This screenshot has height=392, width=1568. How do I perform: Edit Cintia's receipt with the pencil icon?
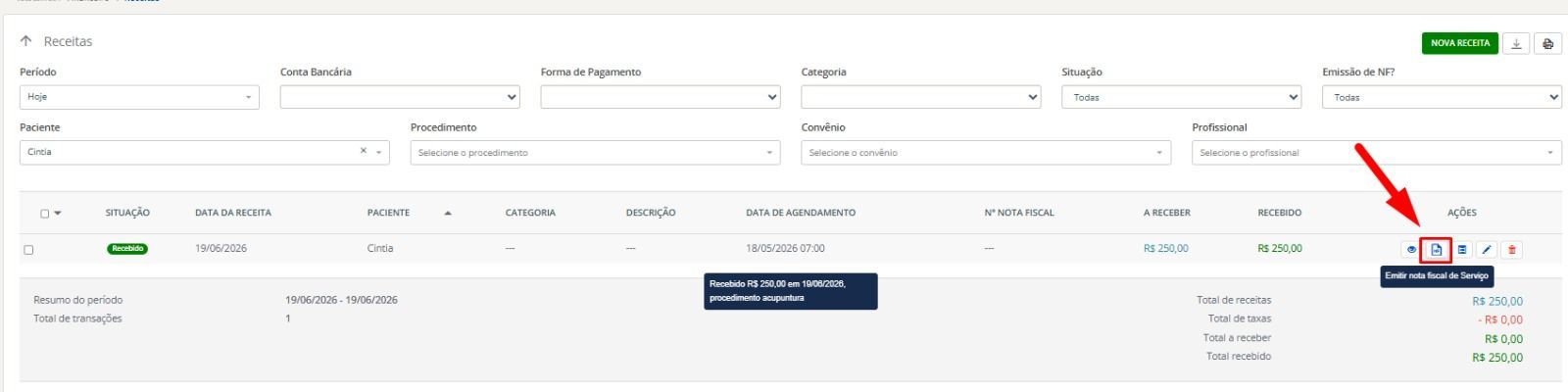click(1487, 250)
